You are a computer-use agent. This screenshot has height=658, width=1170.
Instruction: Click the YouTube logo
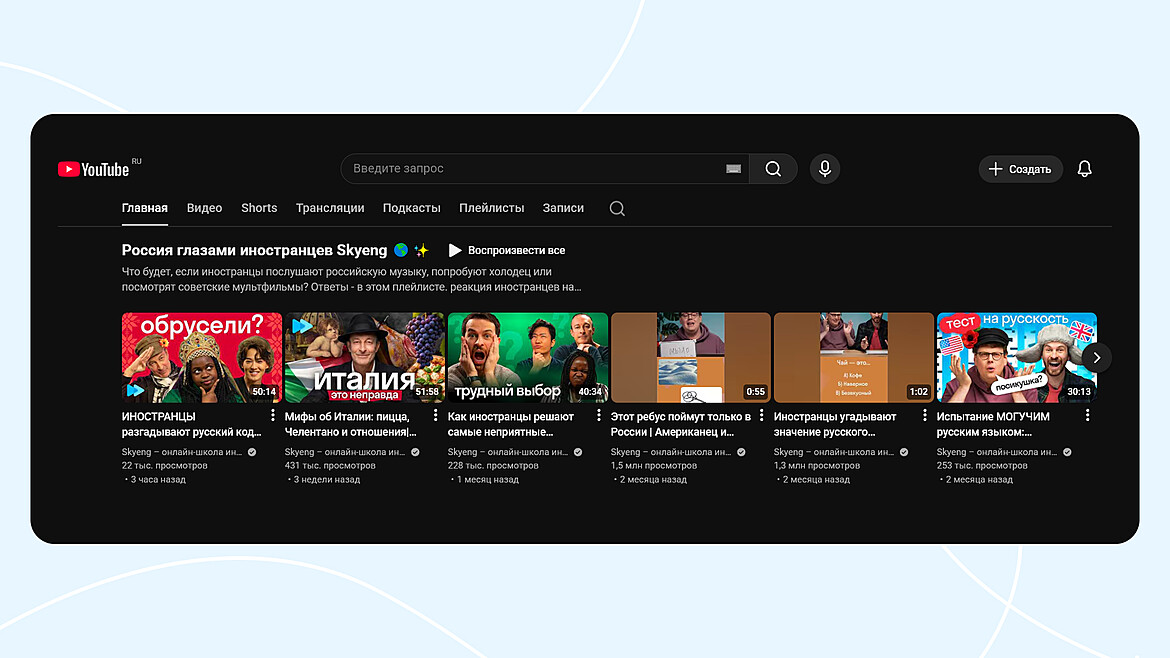pos(95,168)
